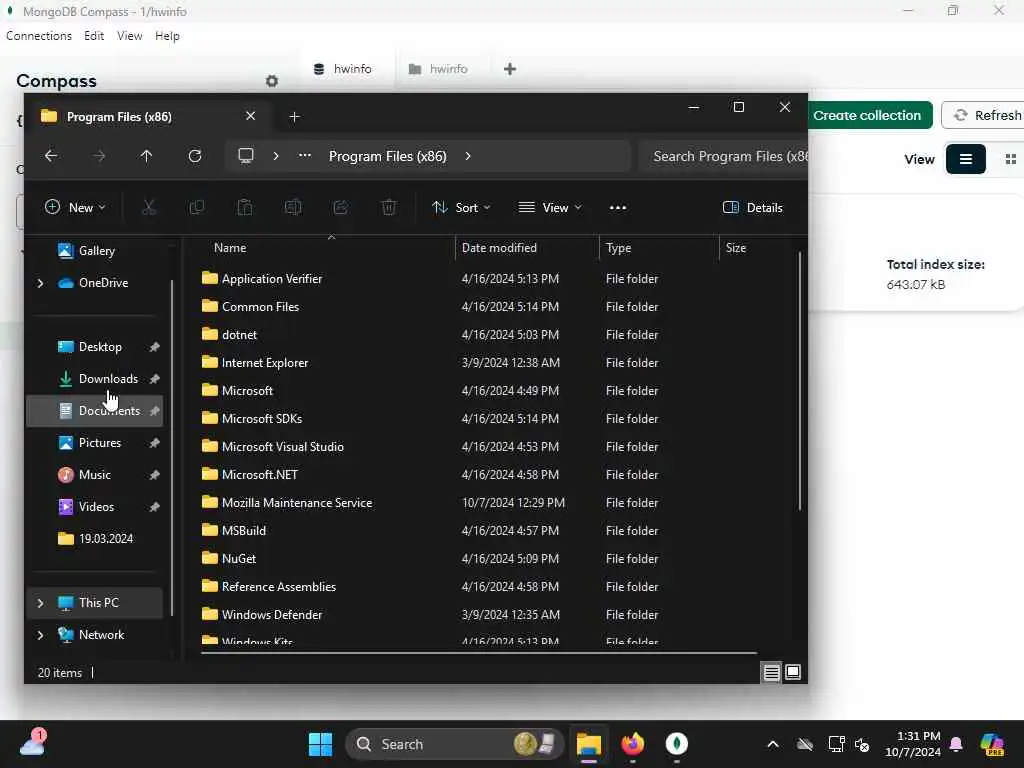Expand the OneDrive tree node

tap(40, 283)
